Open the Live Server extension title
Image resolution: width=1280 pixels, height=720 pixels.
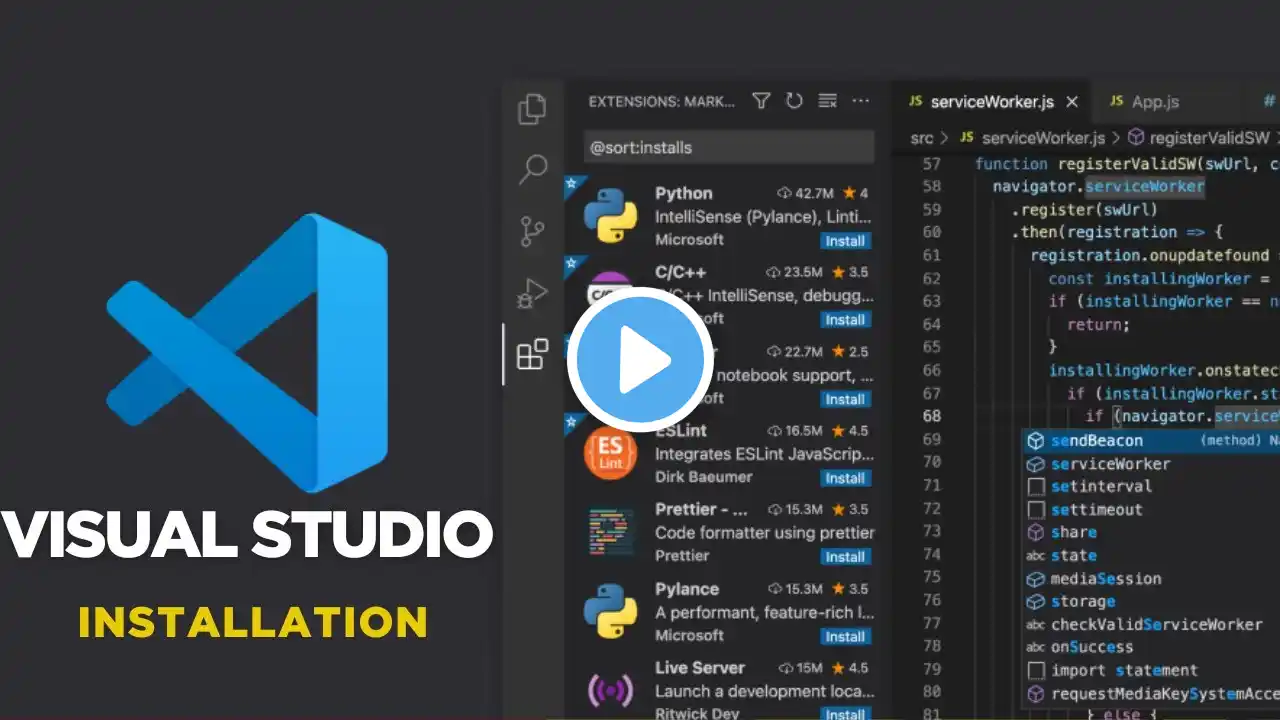tap(700, 667)
